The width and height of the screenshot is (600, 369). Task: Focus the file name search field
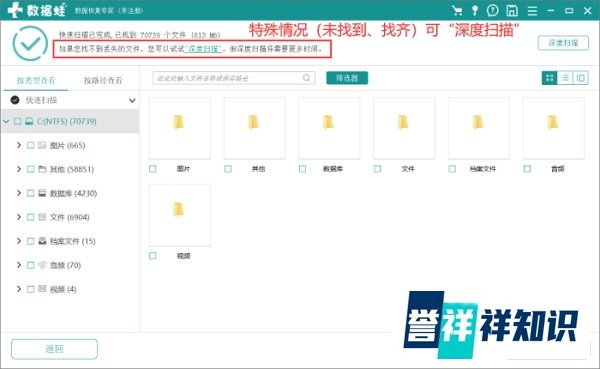click(x=234, y=78)
